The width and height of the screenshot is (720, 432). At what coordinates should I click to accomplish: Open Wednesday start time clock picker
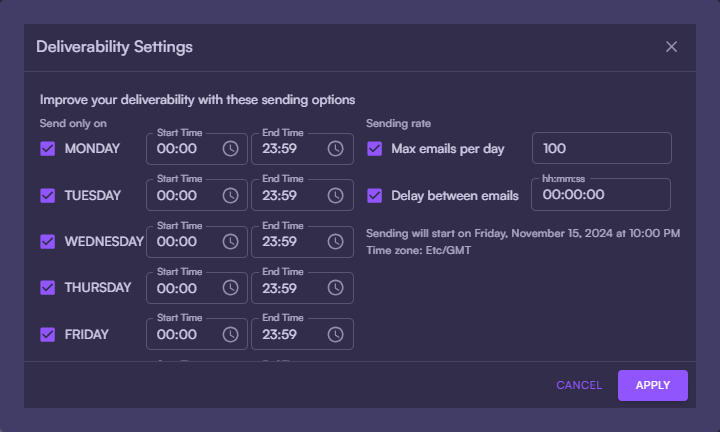pyautogui.click(x=230, y=241)
